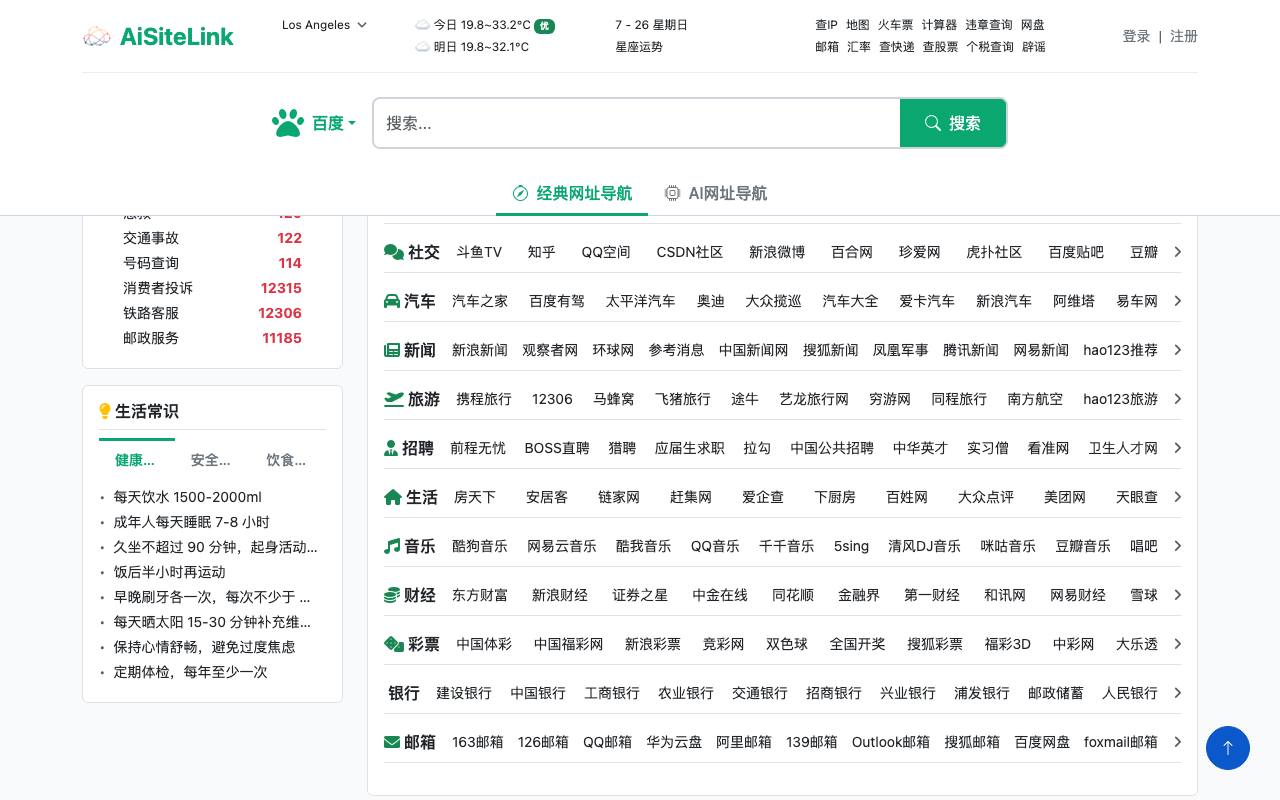This screenshot has height=800, width=1280.
Task: Click the 旅游 airplane icon
Action: 394,399
